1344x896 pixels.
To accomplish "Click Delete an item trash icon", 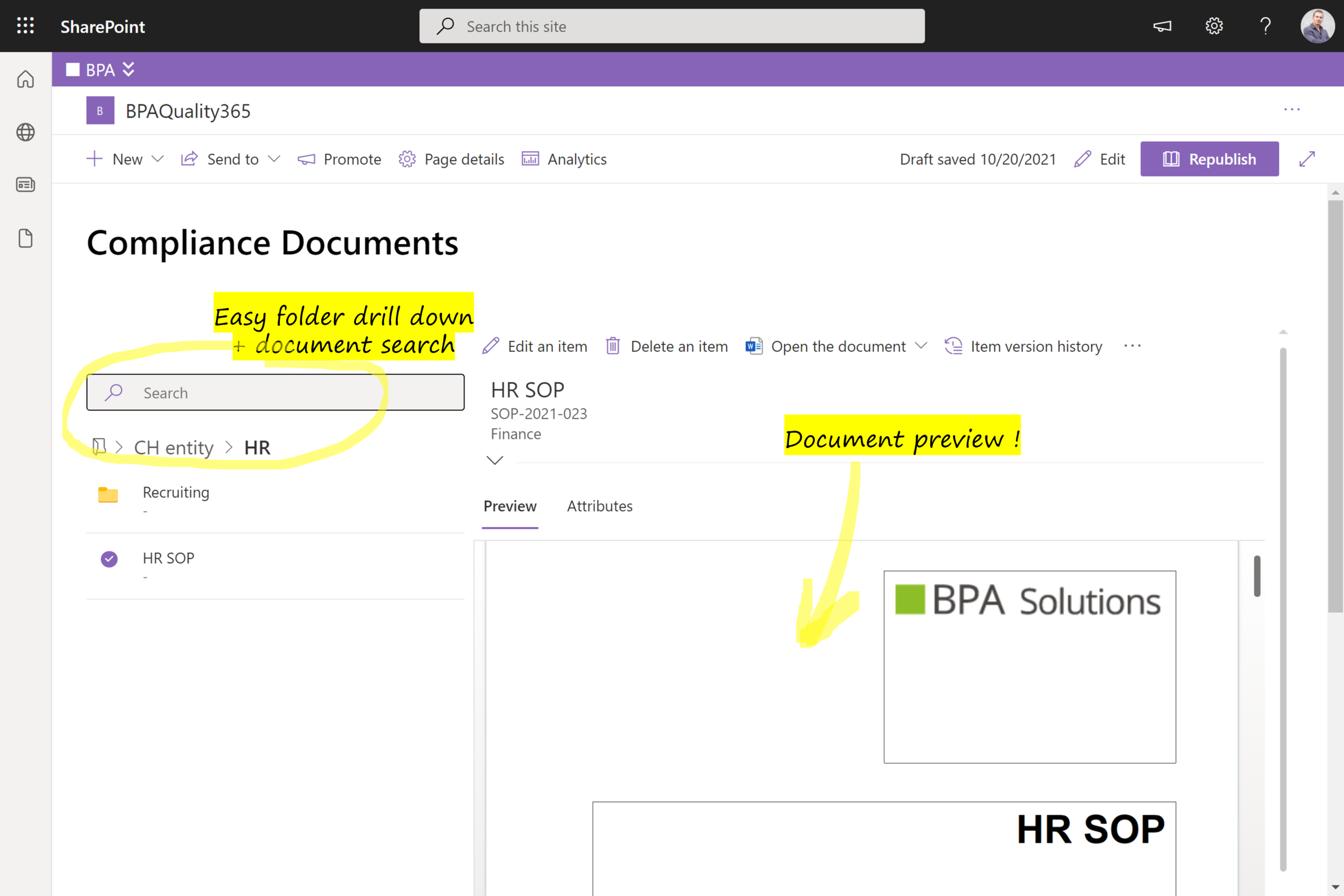I will (x=613, y=346).
